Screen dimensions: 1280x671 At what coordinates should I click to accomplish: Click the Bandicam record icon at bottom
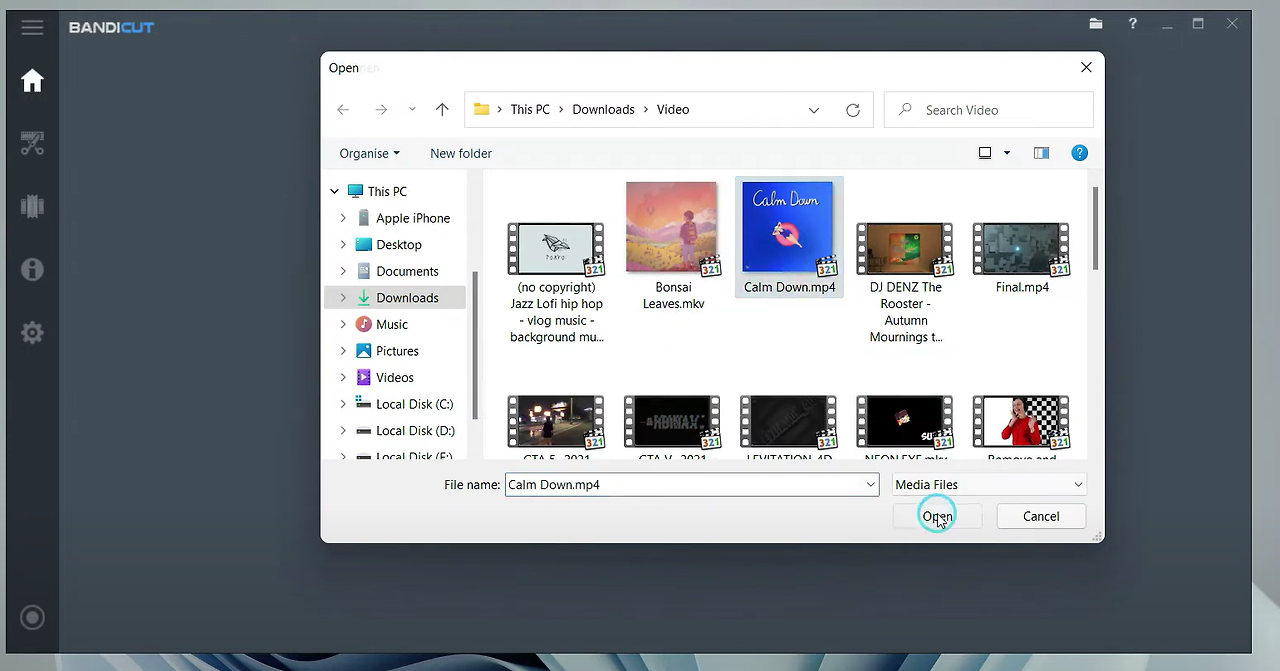(32, 617)
